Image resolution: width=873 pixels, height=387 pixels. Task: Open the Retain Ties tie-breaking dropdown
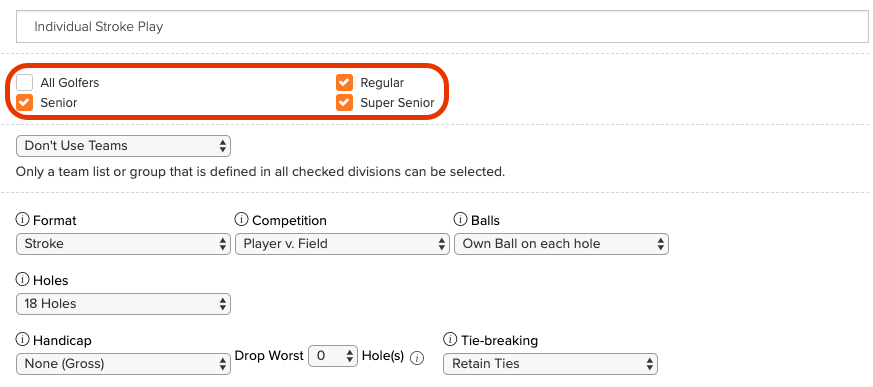pyautogui.click(x=551, y=364)
